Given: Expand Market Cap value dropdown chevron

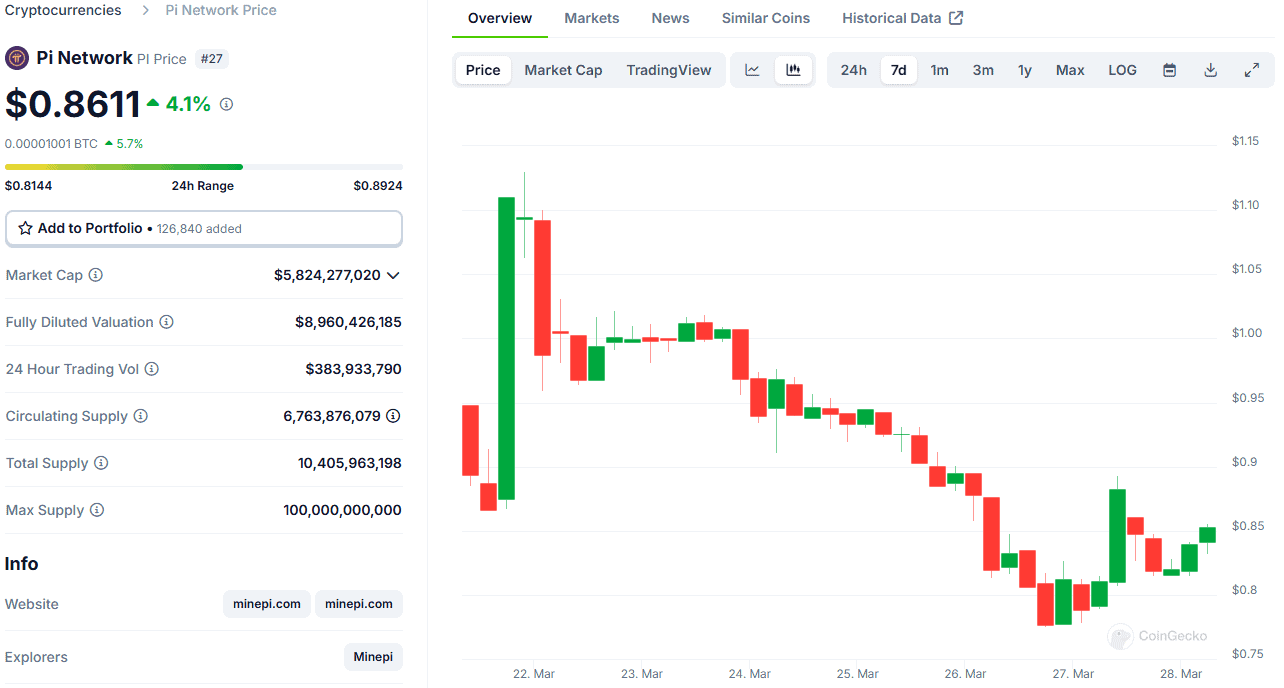Looking at the screenshot, I should tap(393, 275).
